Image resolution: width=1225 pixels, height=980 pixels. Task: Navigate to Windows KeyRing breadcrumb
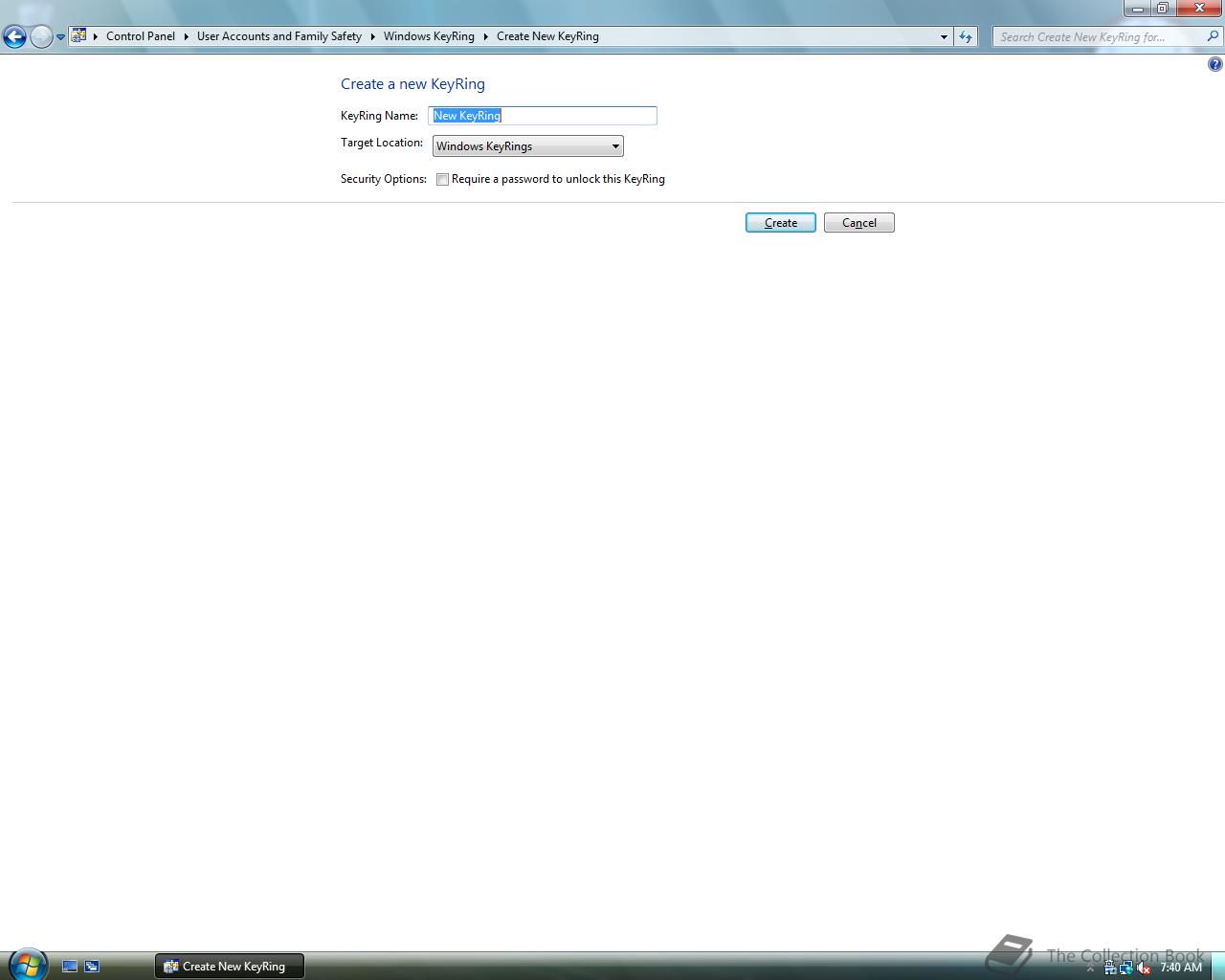[x=429, y=36]
